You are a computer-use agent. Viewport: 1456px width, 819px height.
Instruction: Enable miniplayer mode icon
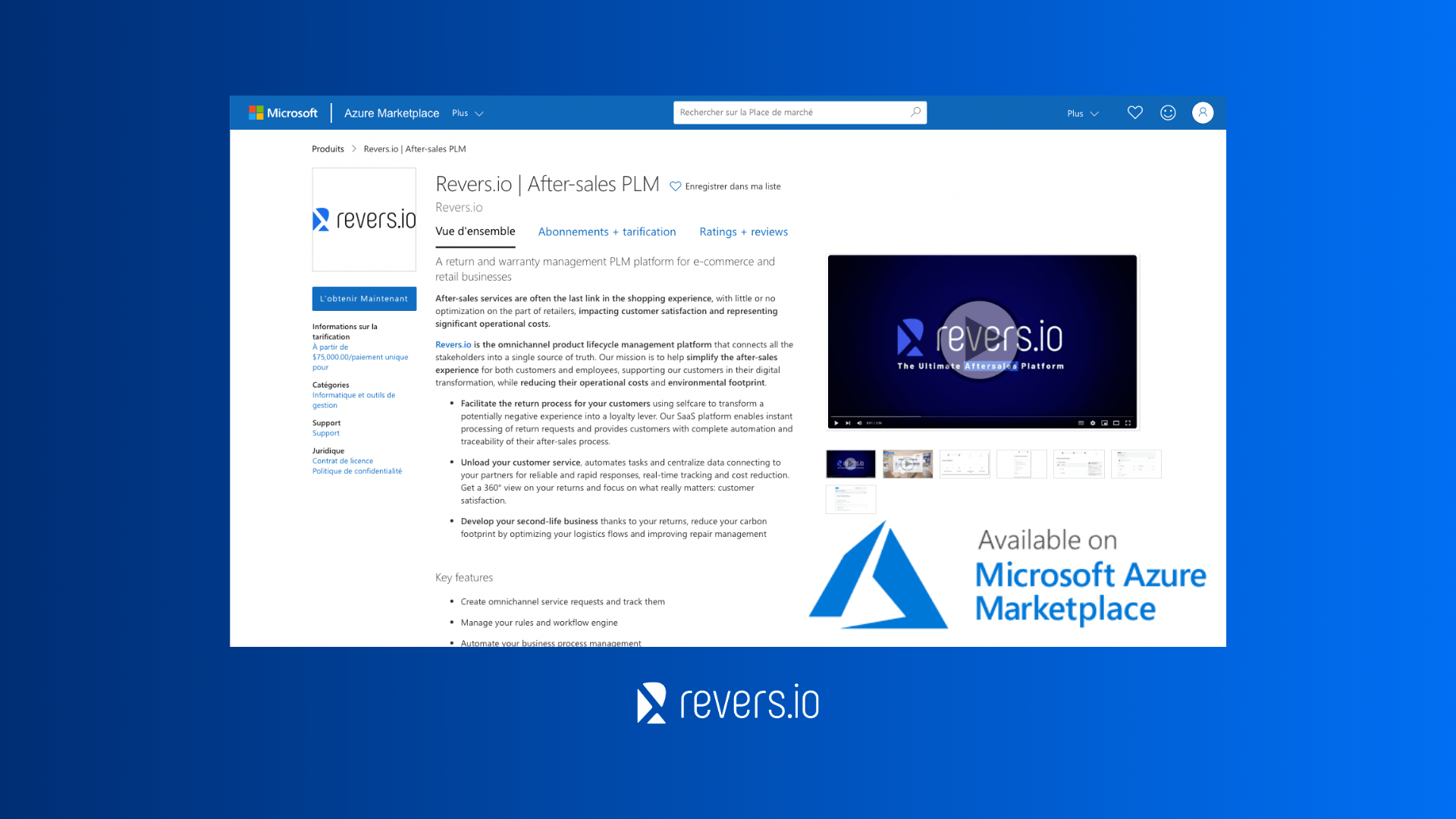tap(1104, 423)
